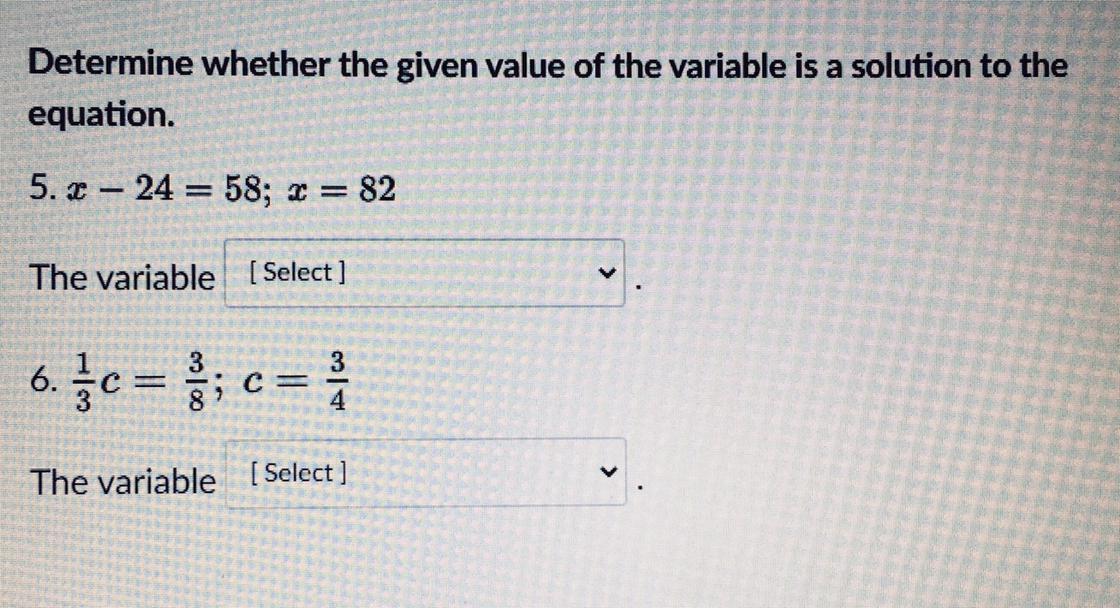Click the chevron arrow in problem 6's dropdown
This screenshot has width=1120, height=608.
click(x=608, y=472)
